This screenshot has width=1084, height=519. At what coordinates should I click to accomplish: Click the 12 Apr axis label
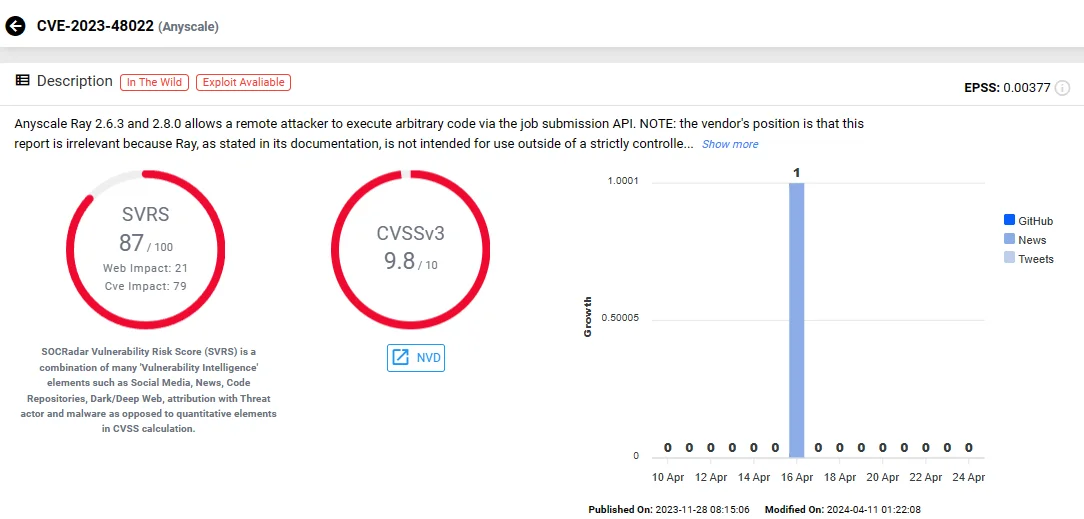click(x=711, y=478)
